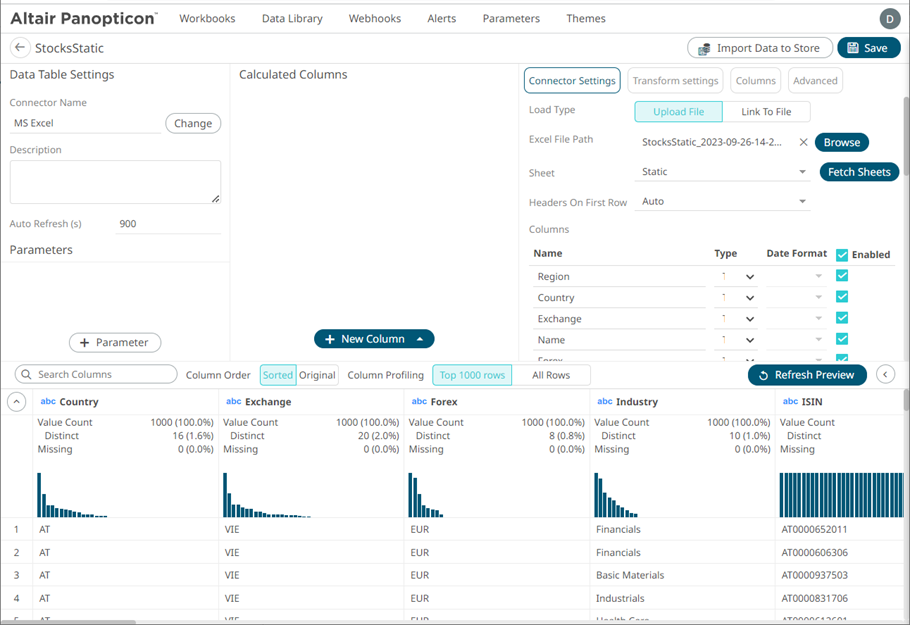This screenshot has width=910, height=625.
Task: Click Import Data to Store
Action: click(758, 48)
